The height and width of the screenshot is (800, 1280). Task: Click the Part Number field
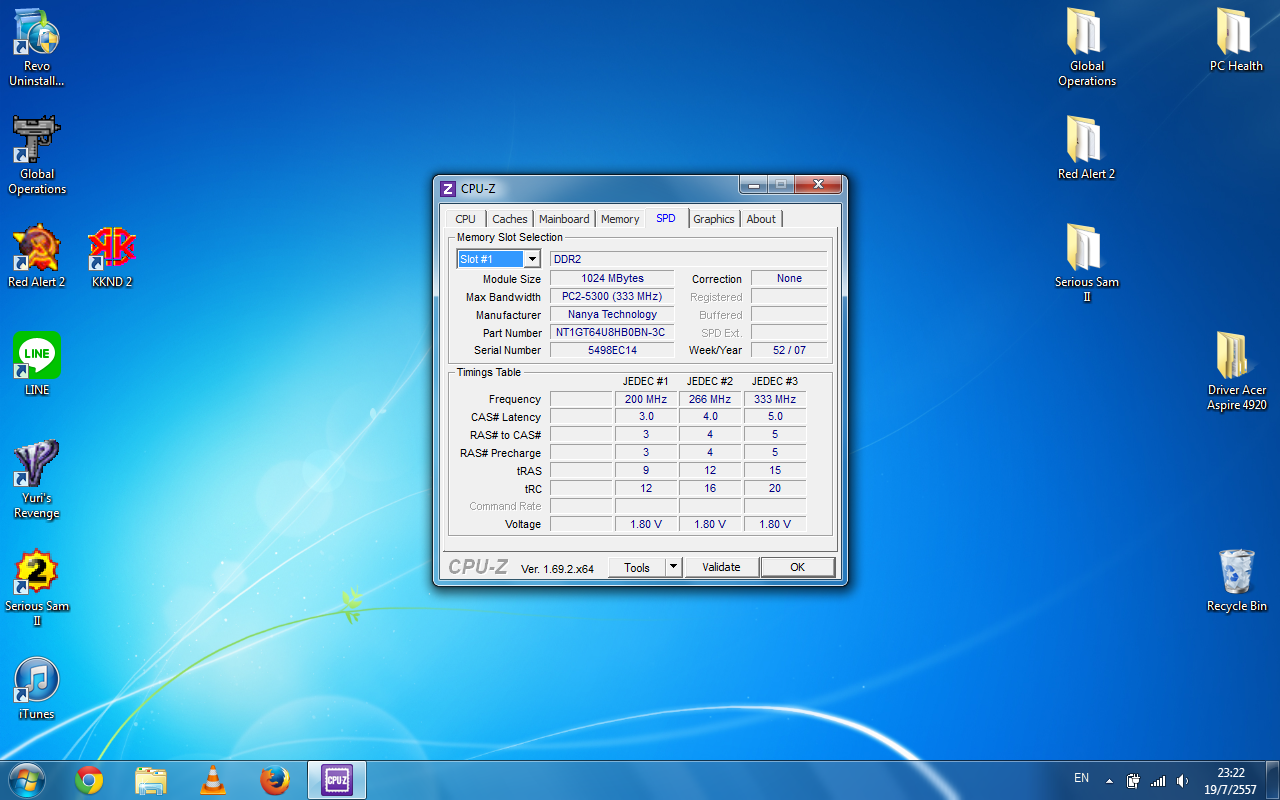pyautogui.click(x=610, y=332)
